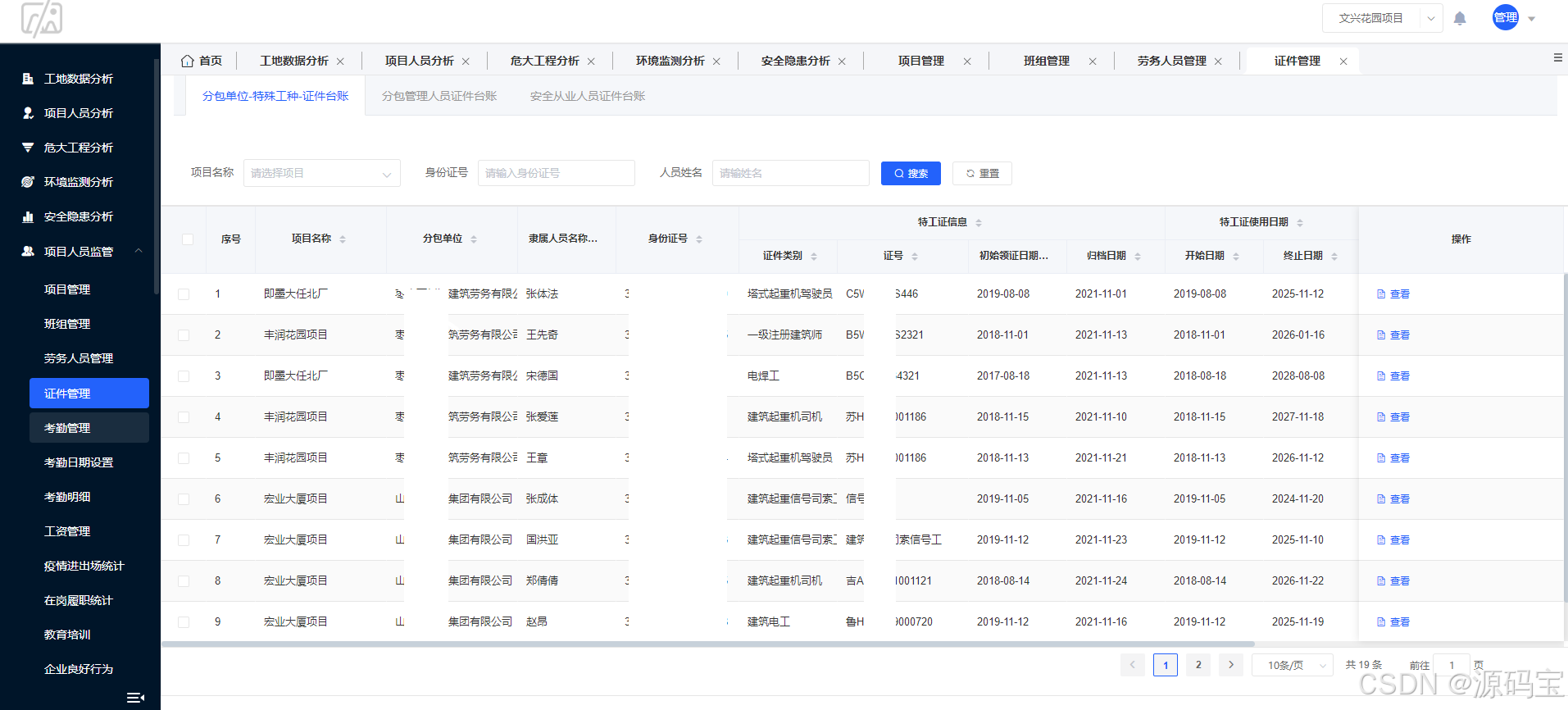Viewport: 1568px width, 710px height.
Task: Click the horizontal table scrollbar
Action: pos(708,644)
